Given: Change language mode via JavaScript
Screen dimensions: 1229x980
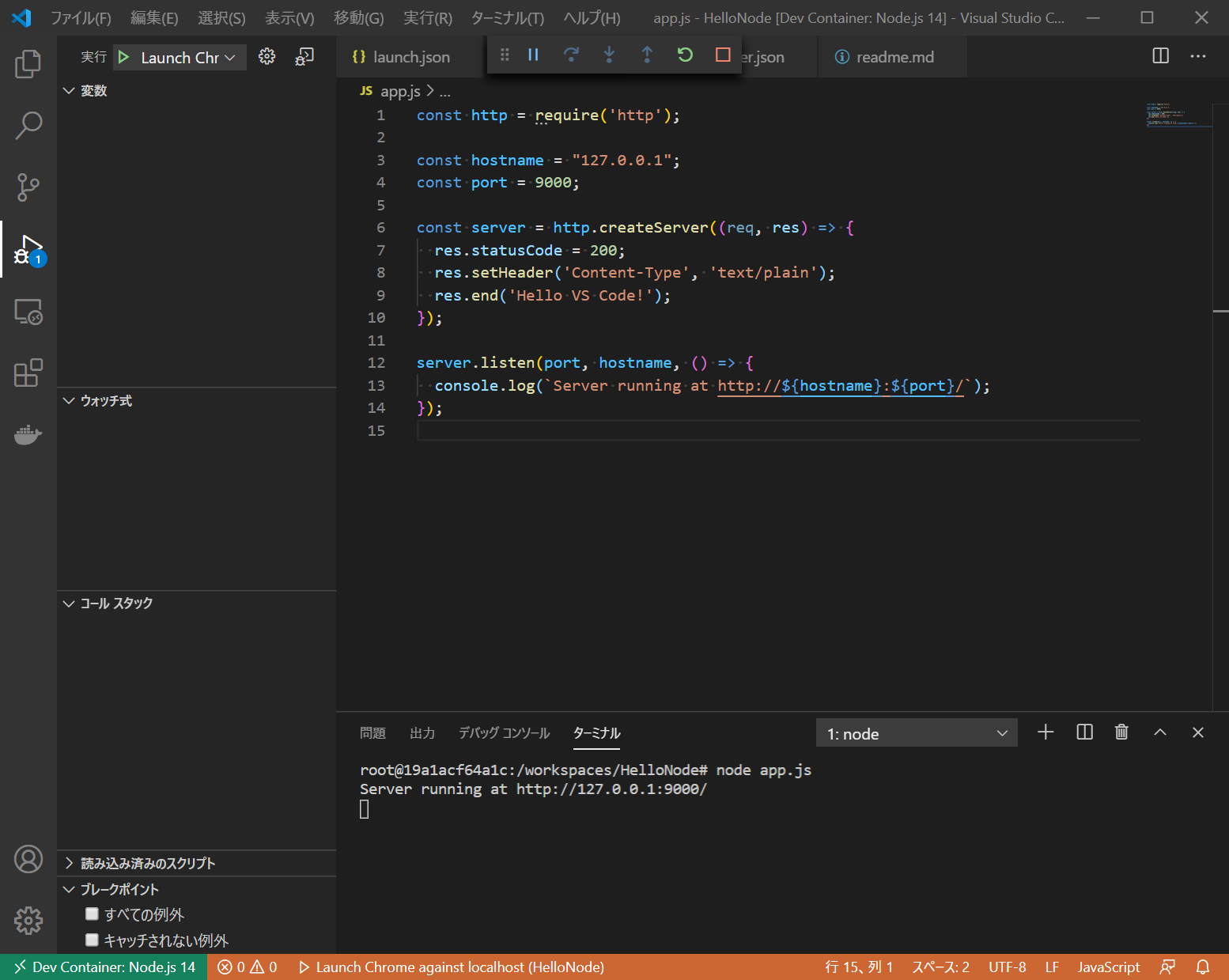Looking at the screenshot, I should [x=1109, y=967].
